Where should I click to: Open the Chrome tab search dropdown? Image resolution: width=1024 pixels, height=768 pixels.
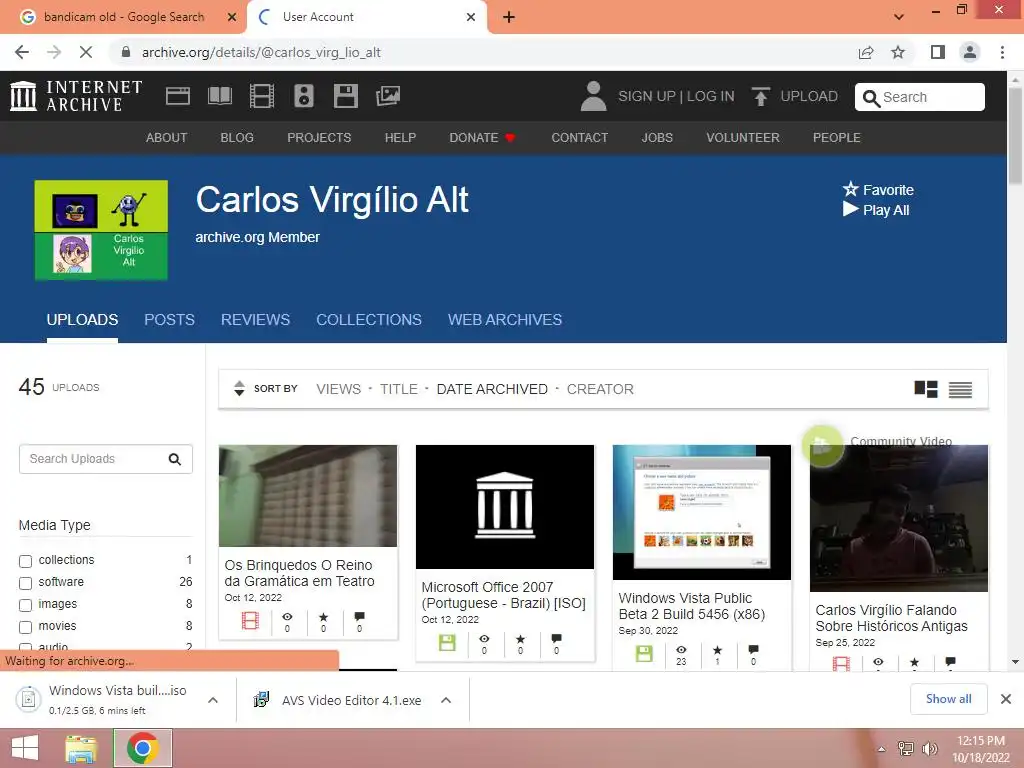899,17
